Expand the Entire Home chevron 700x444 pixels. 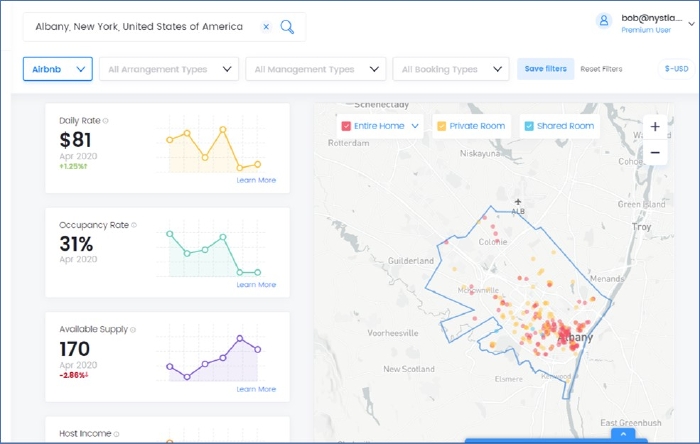point(415,126)
